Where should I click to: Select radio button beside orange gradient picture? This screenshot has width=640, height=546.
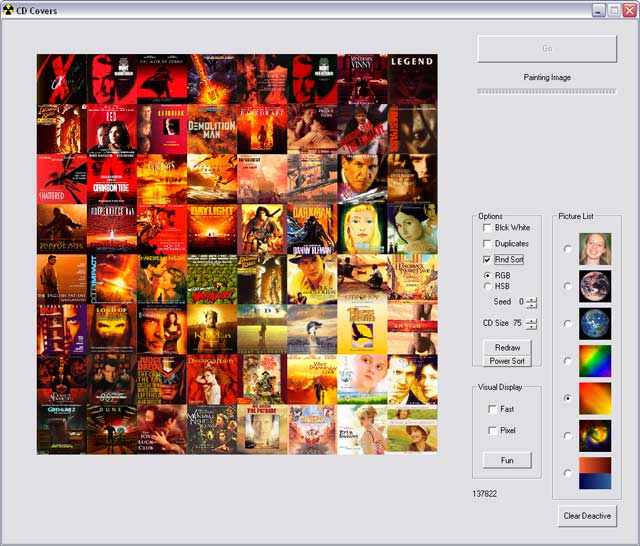(567, 398)
